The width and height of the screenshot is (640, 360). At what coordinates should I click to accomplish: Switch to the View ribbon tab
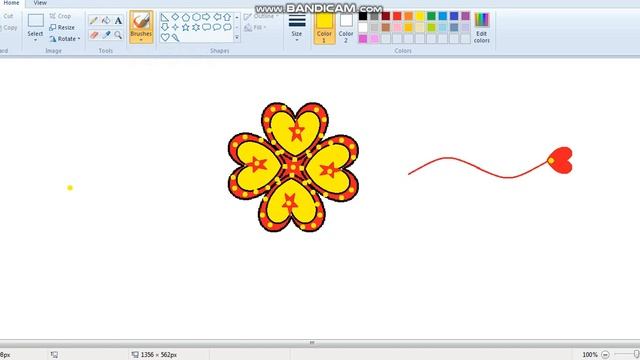click(x=40, y=3)
